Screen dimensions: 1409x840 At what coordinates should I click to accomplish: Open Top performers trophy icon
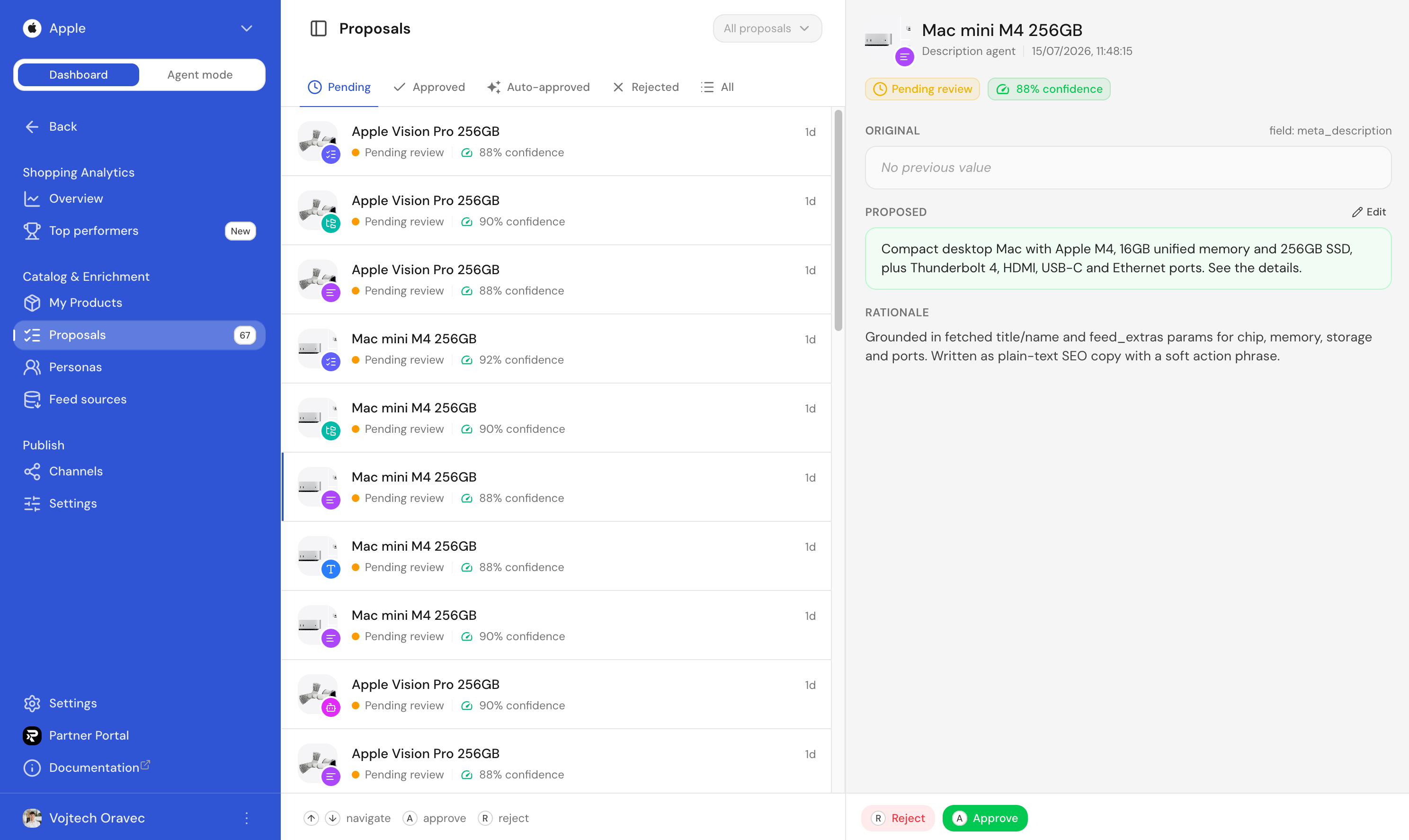32,231
